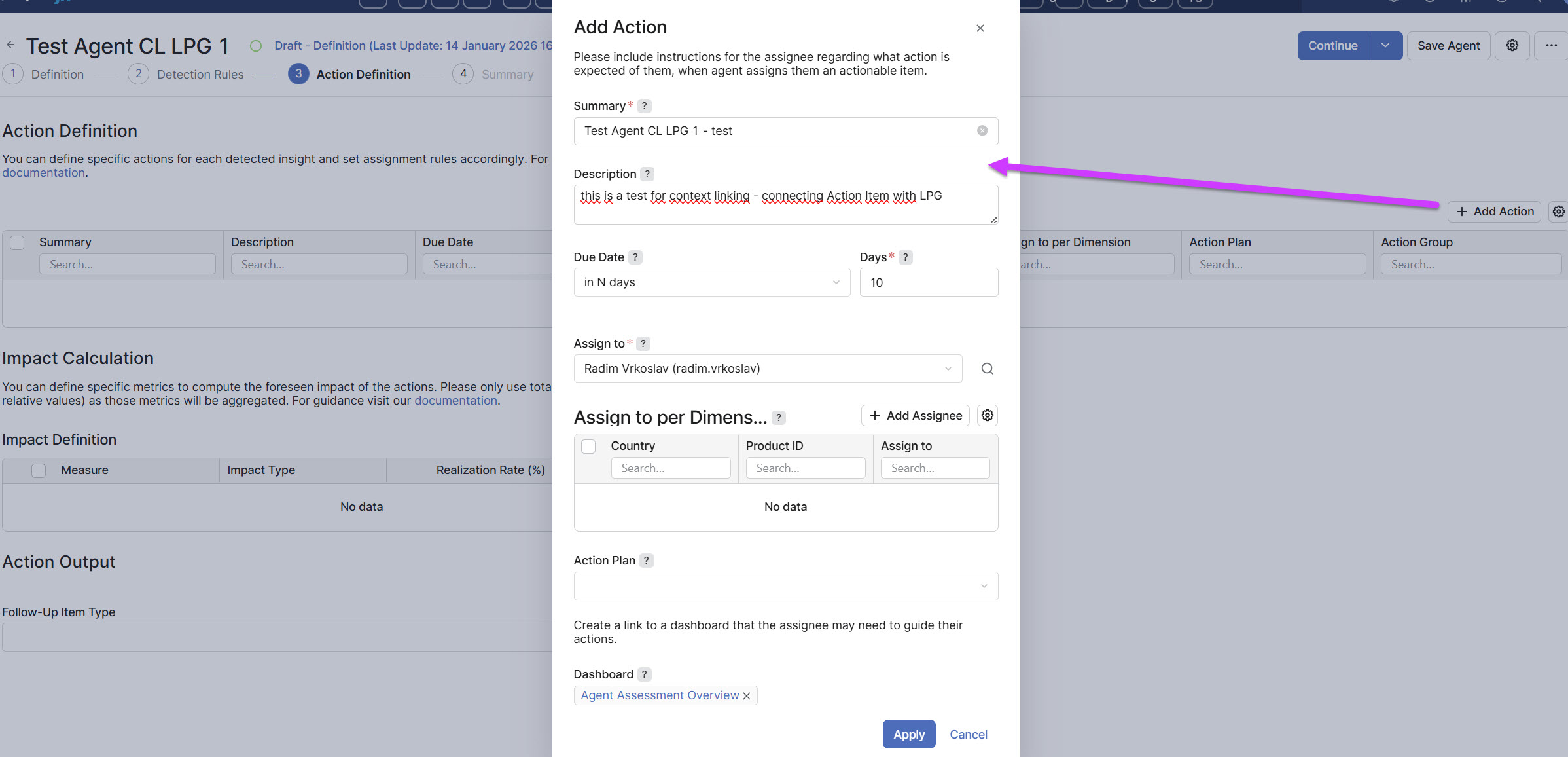This screenshot has height=757, width=1568.
Task: Click the back arrow beside agent title
Action: (10, 45)
